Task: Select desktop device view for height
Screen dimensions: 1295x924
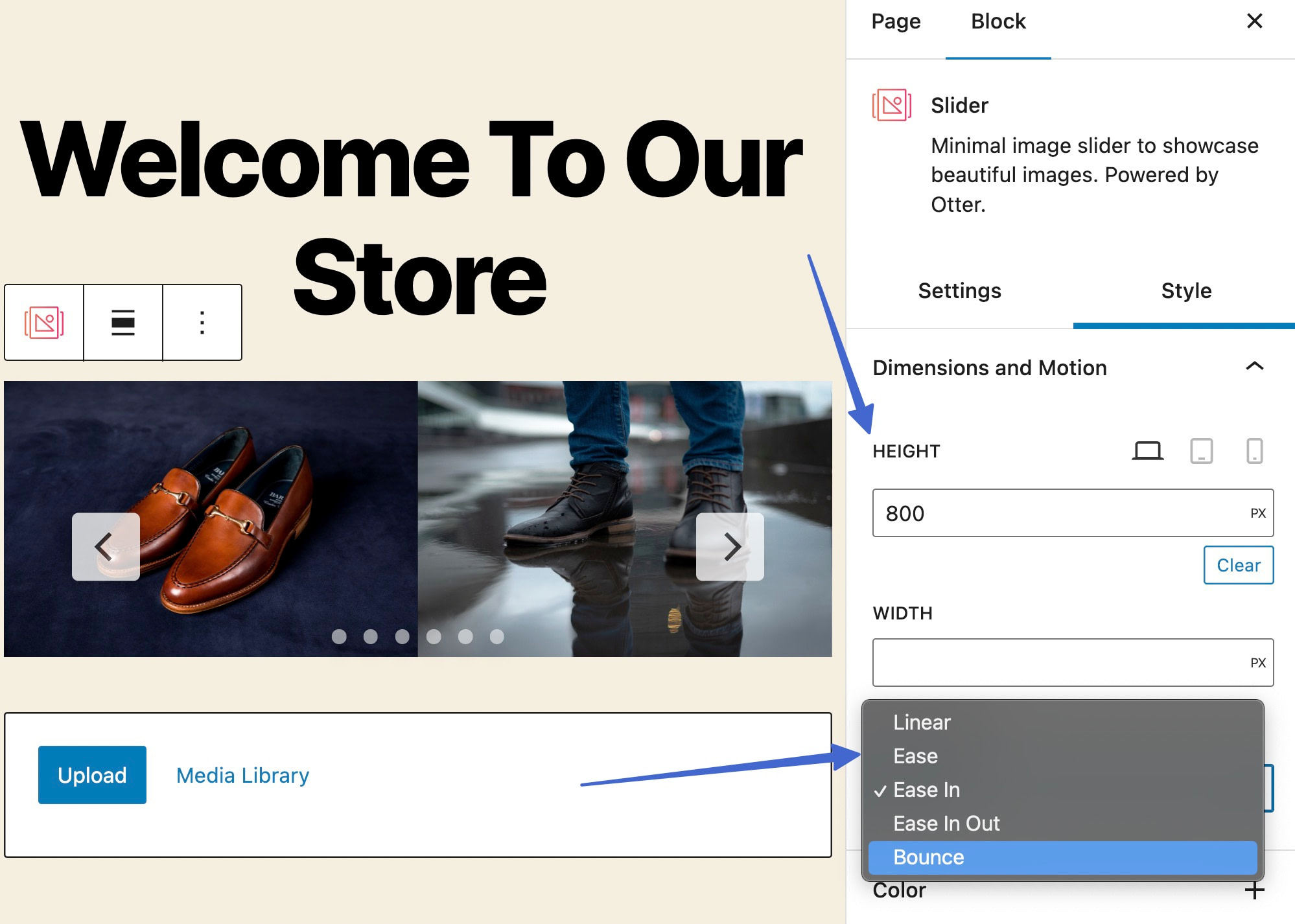Action: [x=1147, y=450]
